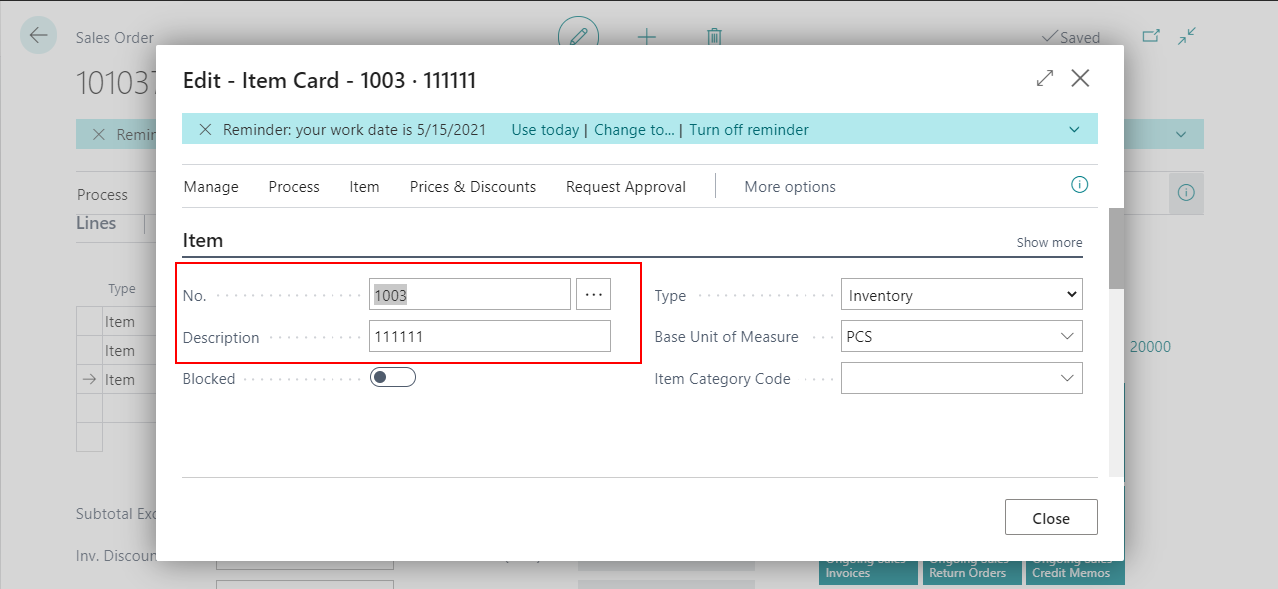The width and height of the screenshot is (1278, 589).
Task: Click the trash icon to delete the order
Action: tap(714, 36)
